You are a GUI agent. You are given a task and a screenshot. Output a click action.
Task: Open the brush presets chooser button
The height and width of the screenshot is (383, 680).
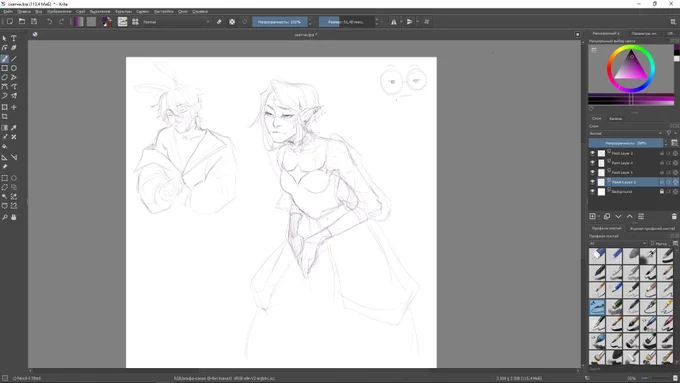coord(135,22)
